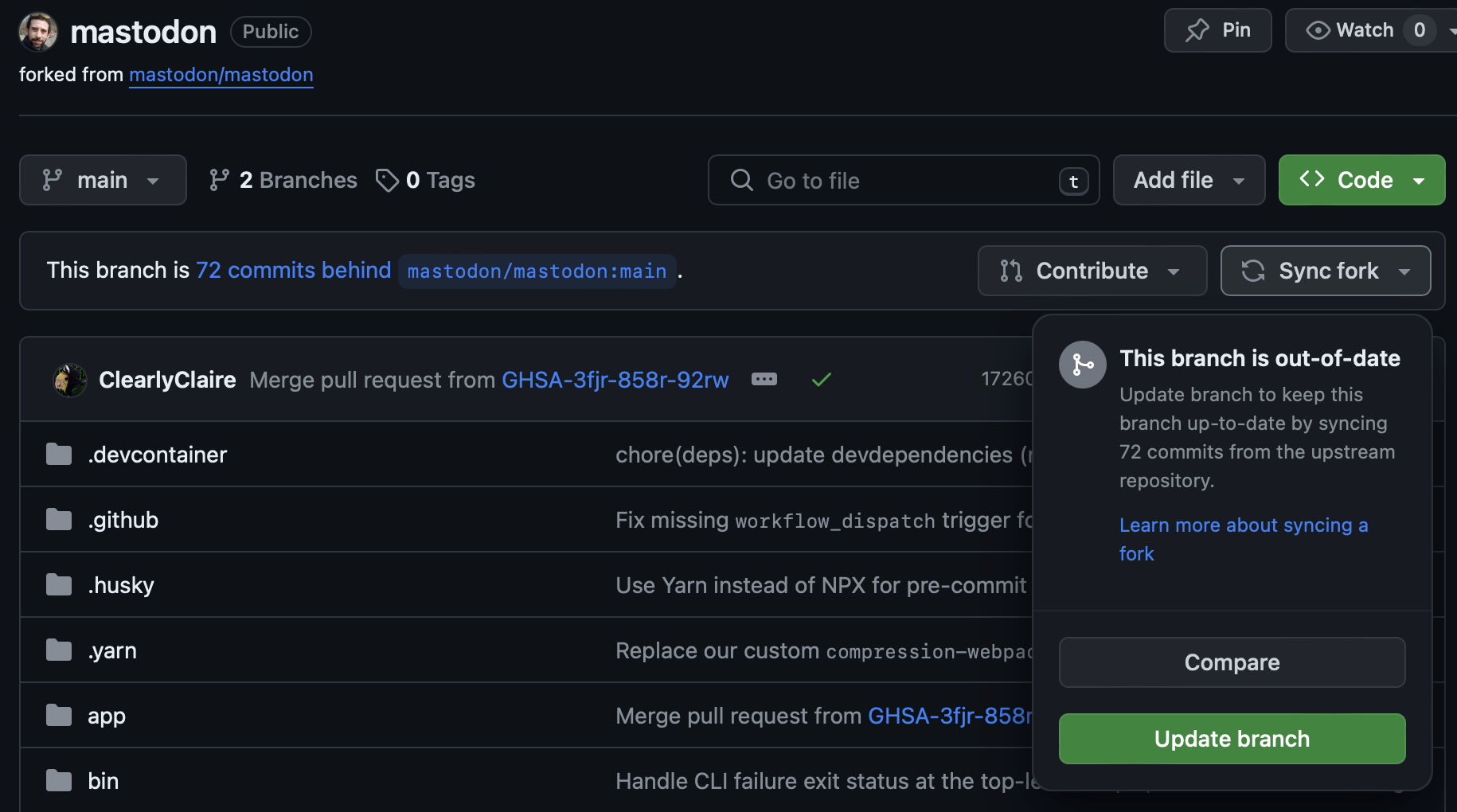Click the folder icon next to bin
This screenshot has width=1457, height=812.
[59, 781]
